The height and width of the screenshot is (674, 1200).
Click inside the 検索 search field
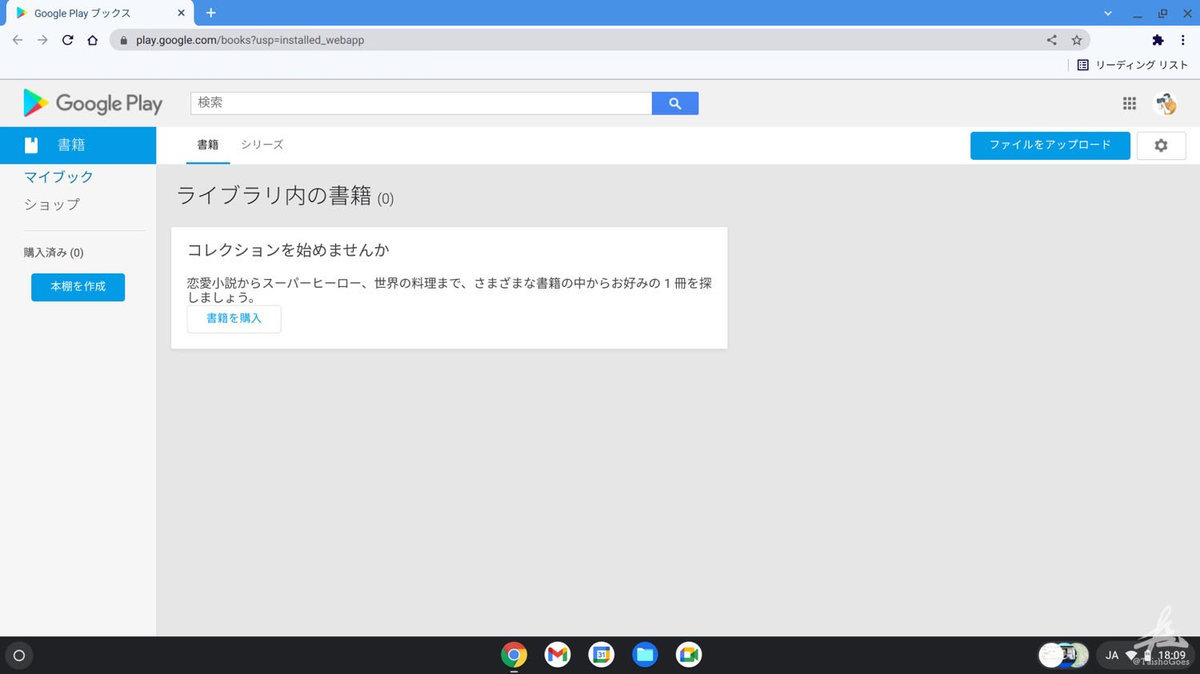click(x=400, y=102)
